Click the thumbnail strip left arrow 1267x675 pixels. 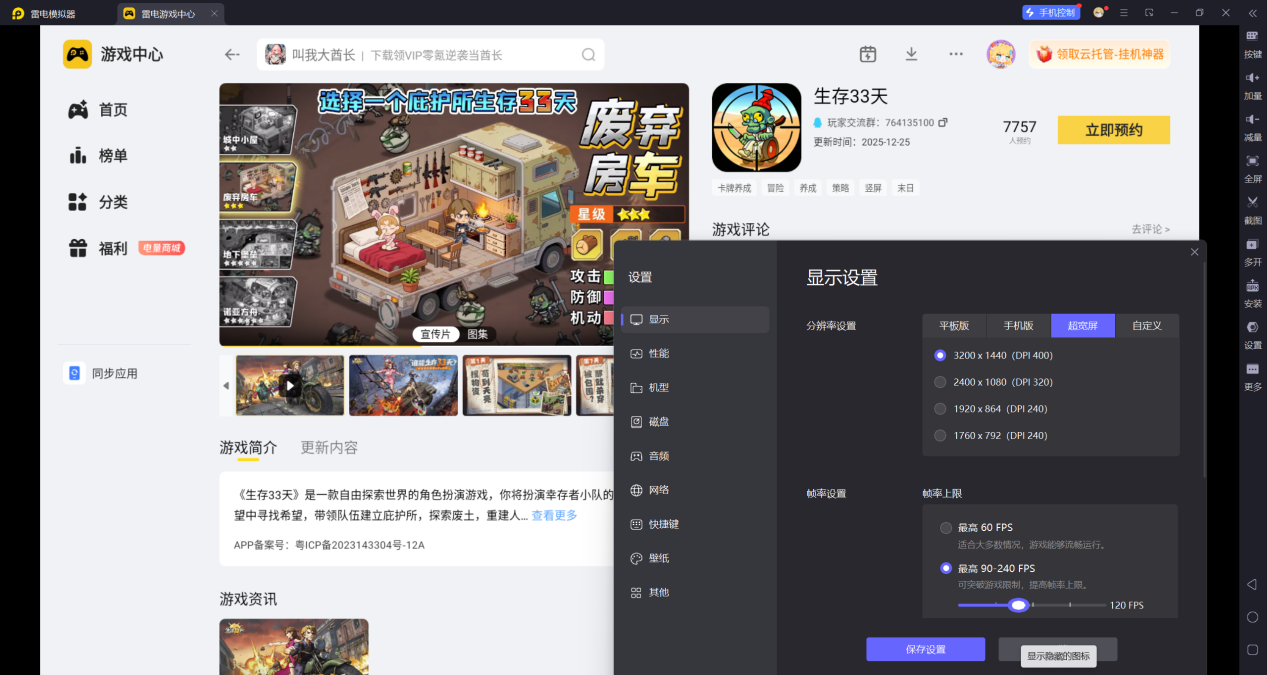[x=226, y=385]
